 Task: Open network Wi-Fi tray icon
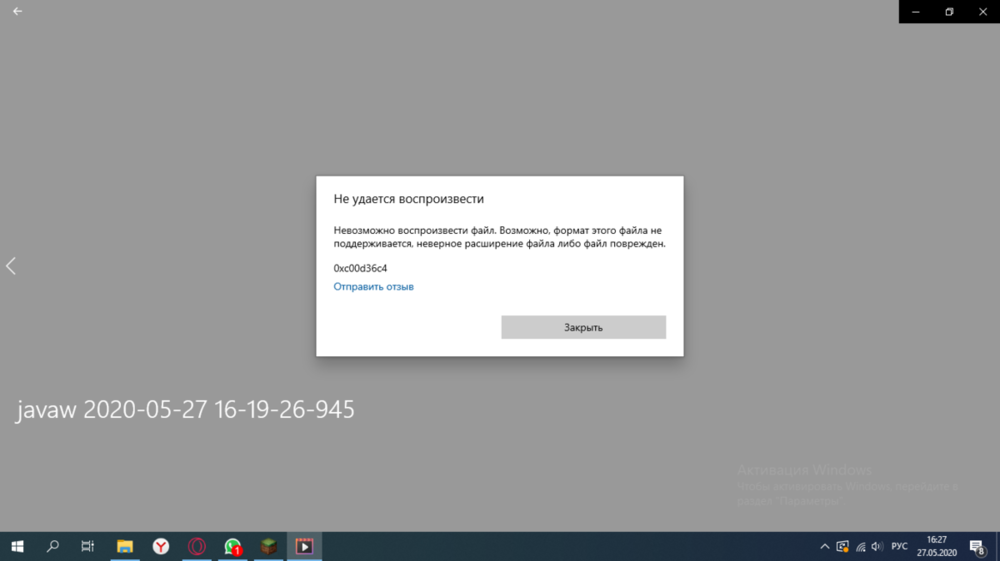pyautogui.click(x=860, y=546)
